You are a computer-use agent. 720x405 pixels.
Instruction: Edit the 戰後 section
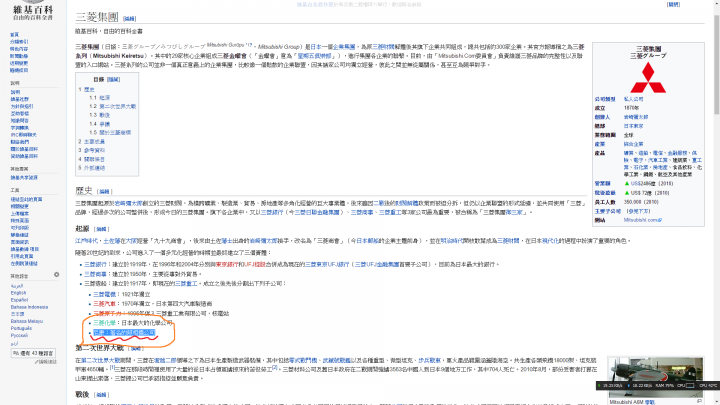[101, 395]
